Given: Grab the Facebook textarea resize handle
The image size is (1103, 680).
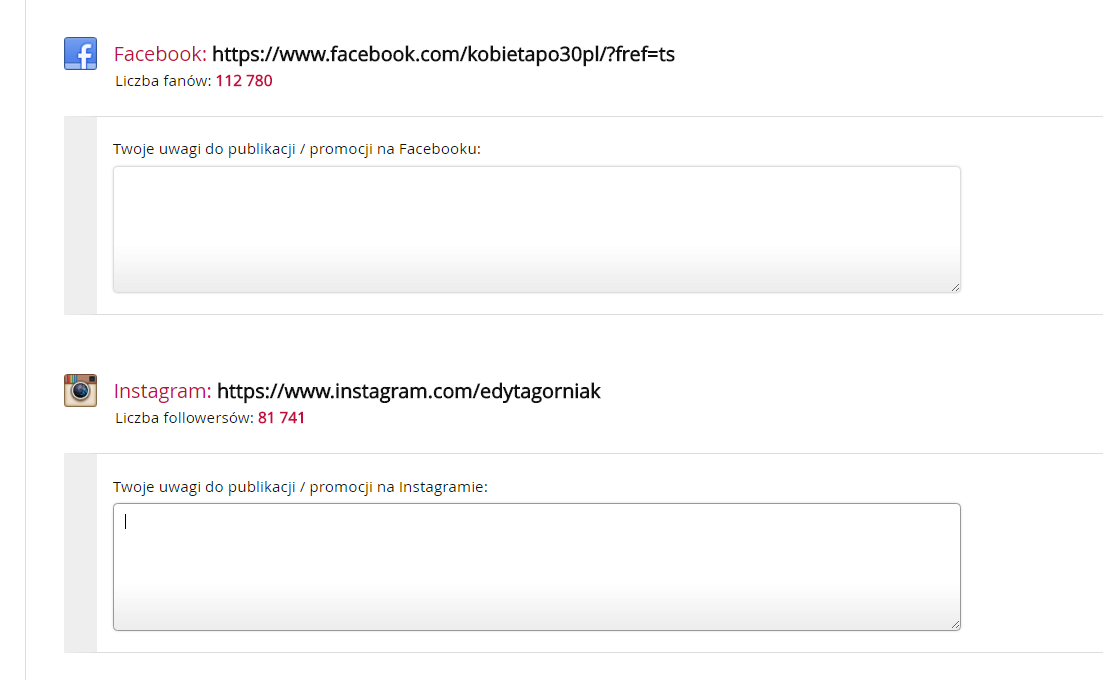Looking at the screenshot, I should (x=955, y=287).
